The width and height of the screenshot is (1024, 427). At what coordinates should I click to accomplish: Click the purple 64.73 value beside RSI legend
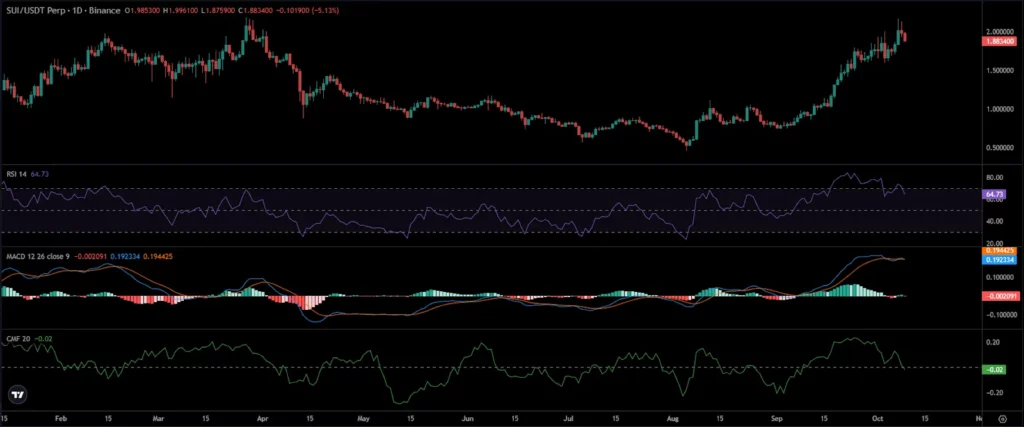pyautogui.click(x=40, y=174)
